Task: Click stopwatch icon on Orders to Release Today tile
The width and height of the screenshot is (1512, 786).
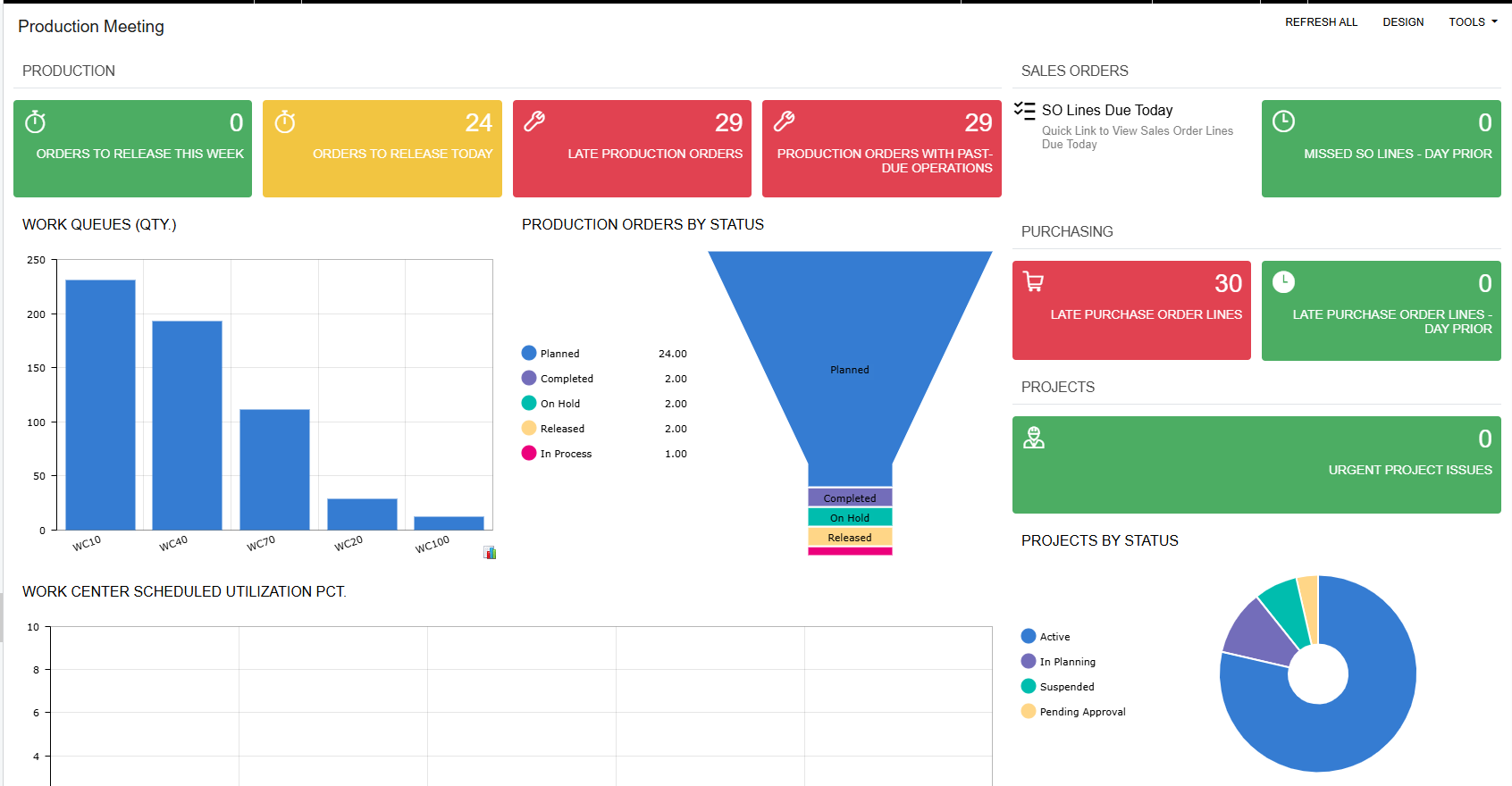Action: [285, 121]
